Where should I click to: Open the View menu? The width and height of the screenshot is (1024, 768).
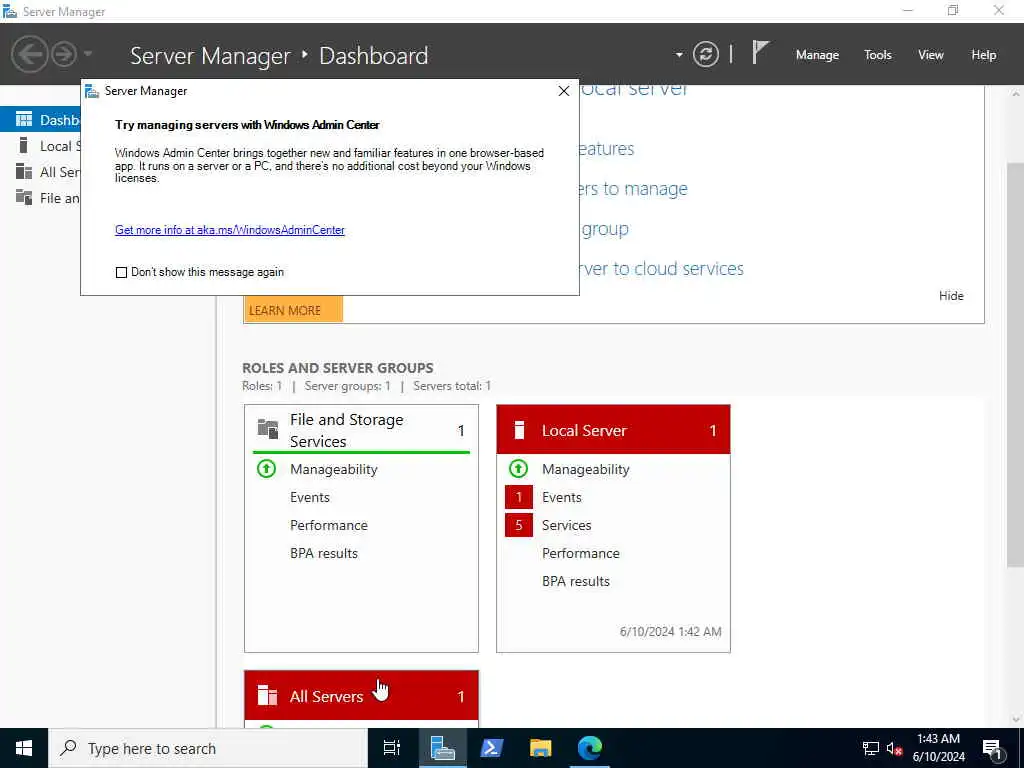(x=931, y=55)
